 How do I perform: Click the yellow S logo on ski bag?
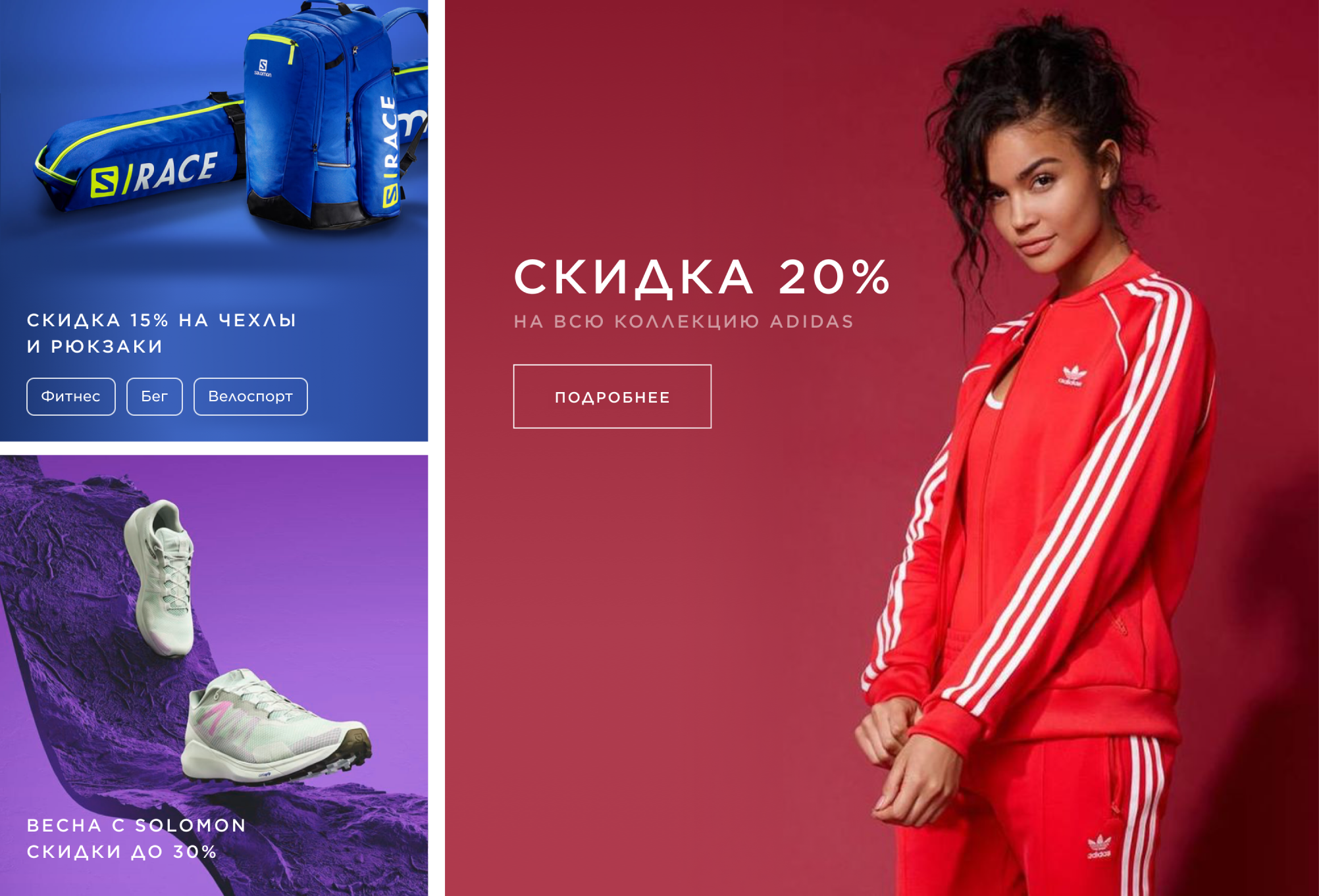(105, 182)
